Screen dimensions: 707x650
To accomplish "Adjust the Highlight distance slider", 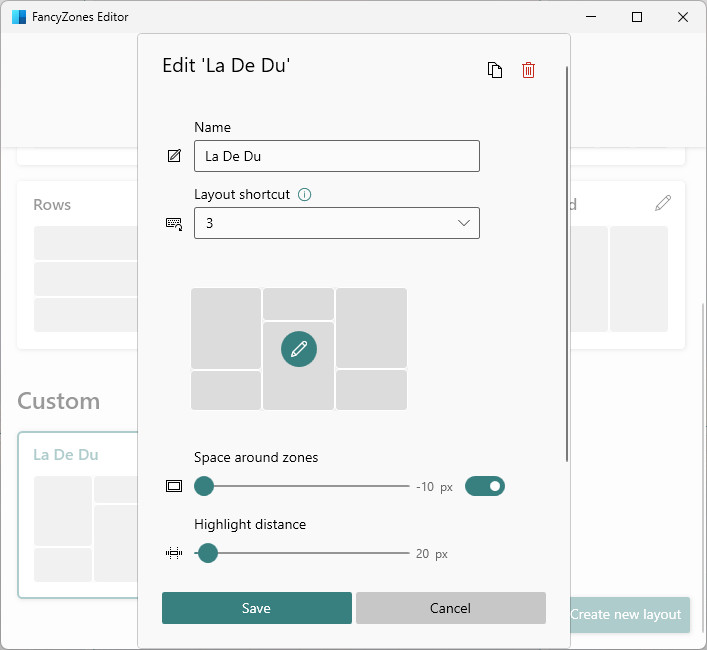I will [x=302, y=553].
